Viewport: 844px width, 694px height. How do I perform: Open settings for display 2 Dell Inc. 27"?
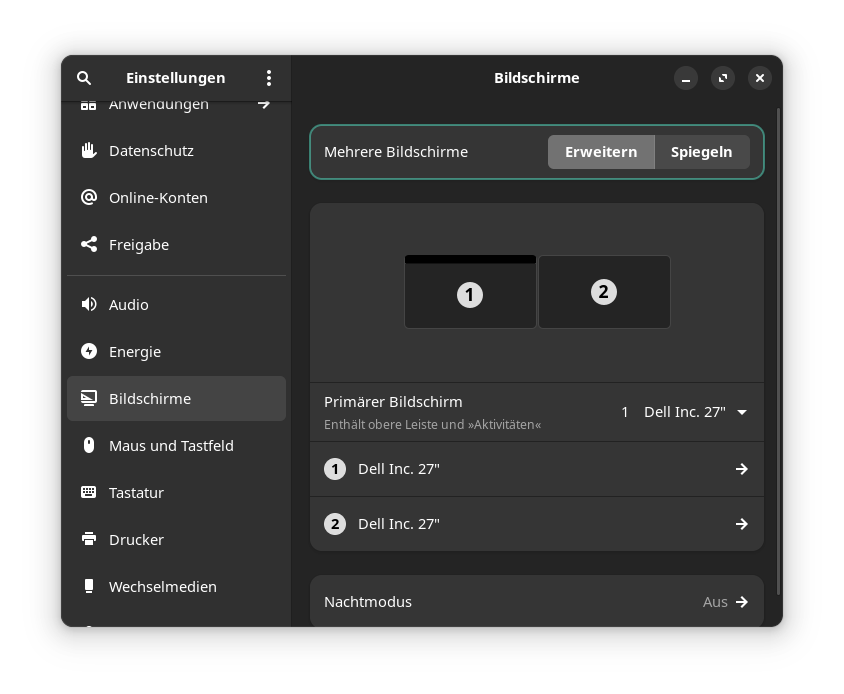tap(537, 524)
